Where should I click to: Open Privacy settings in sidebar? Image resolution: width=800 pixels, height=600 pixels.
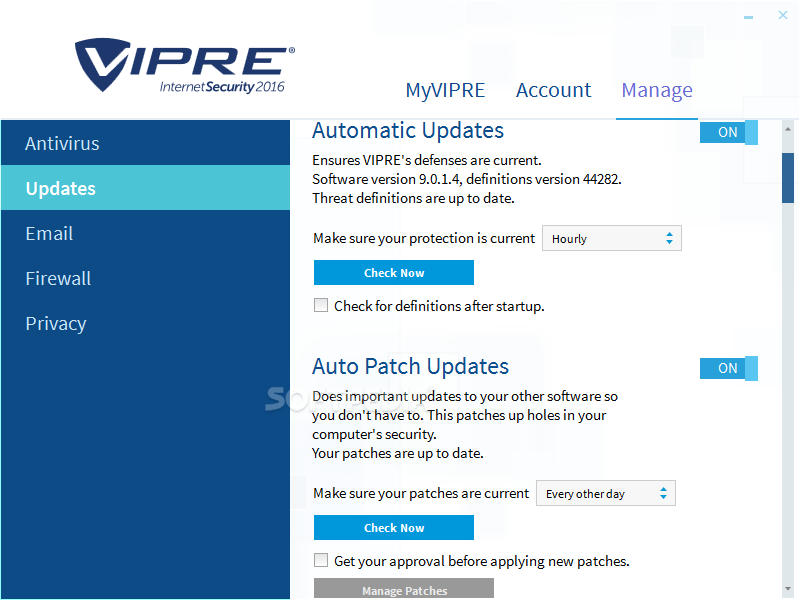(145, 323)
